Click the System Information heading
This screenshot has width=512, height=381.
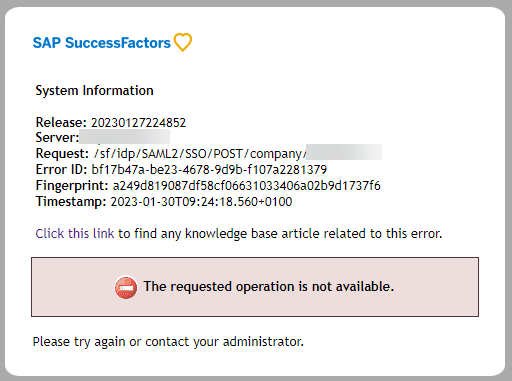click(94, 91)
